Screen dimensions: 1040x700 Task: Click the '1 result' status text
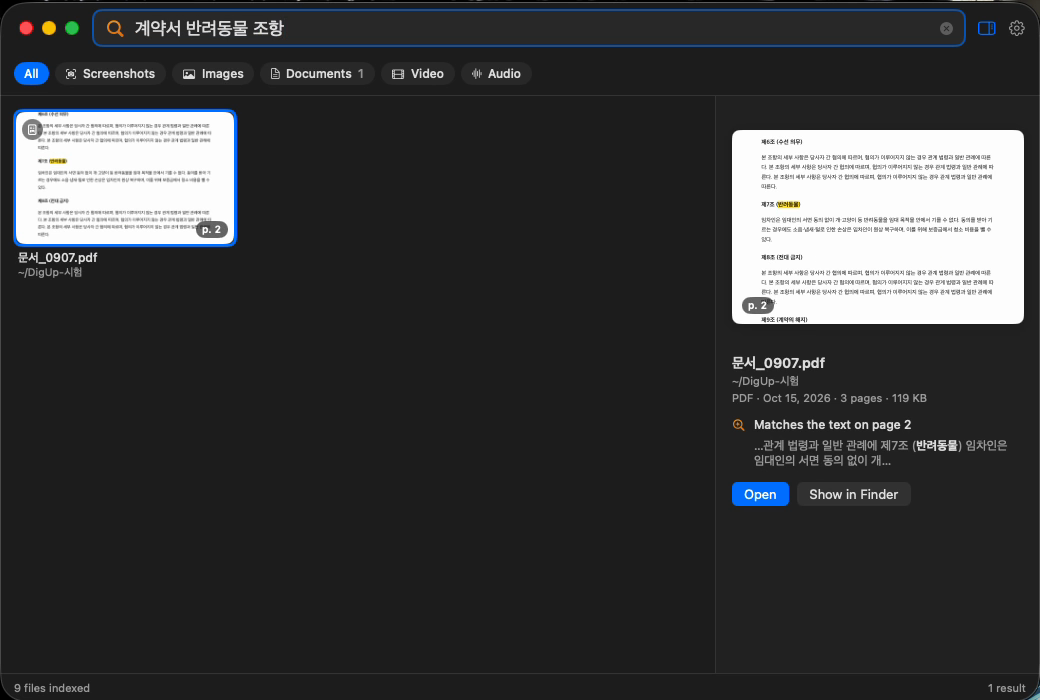pos(1006,688)
